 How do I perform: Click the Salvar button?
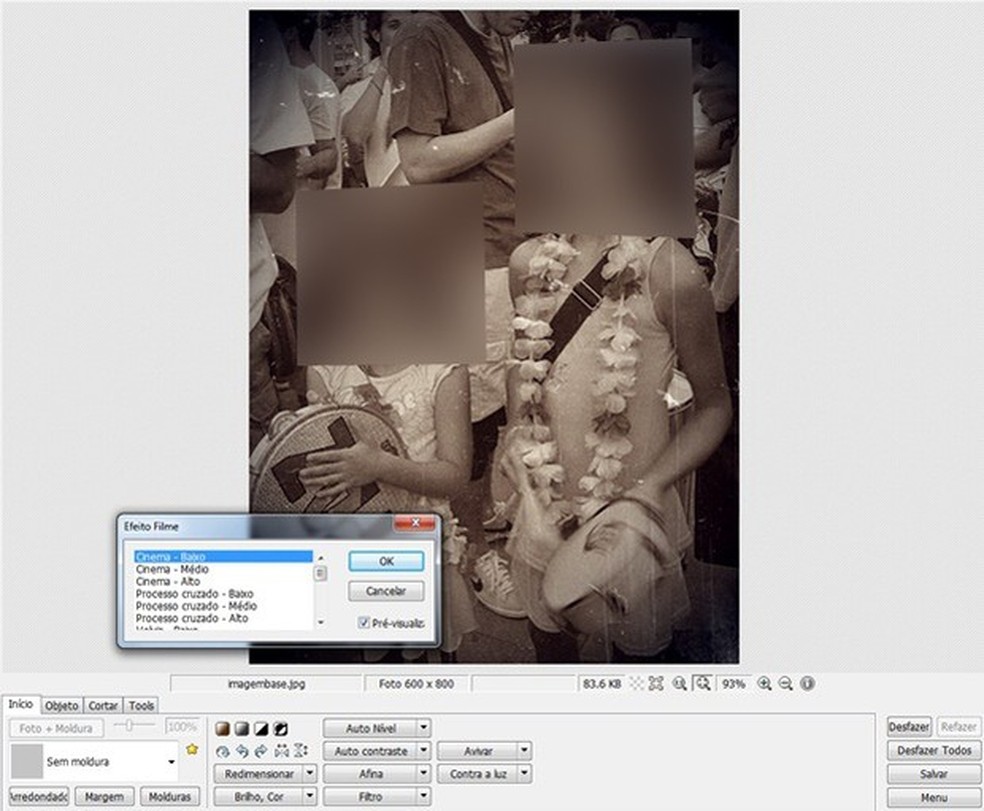934,774
